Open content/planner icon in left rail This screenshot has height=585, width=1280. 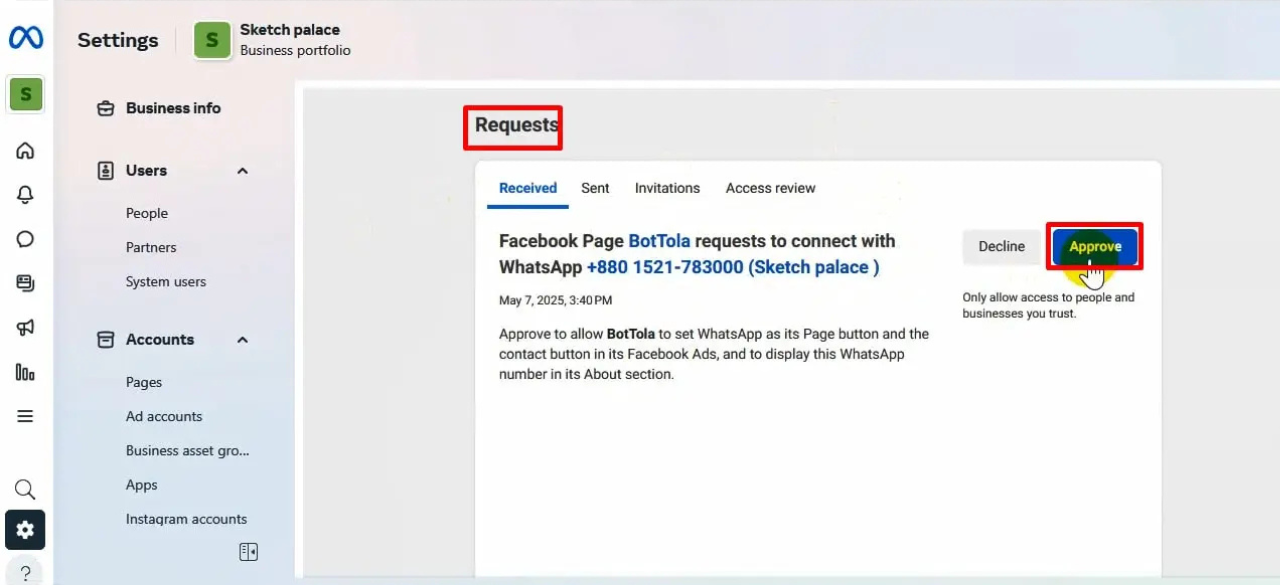[x=26, y=283]
